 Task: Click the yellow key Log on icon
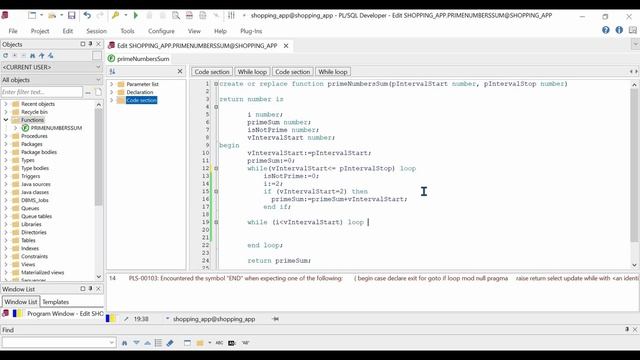(x=116, y=16)
